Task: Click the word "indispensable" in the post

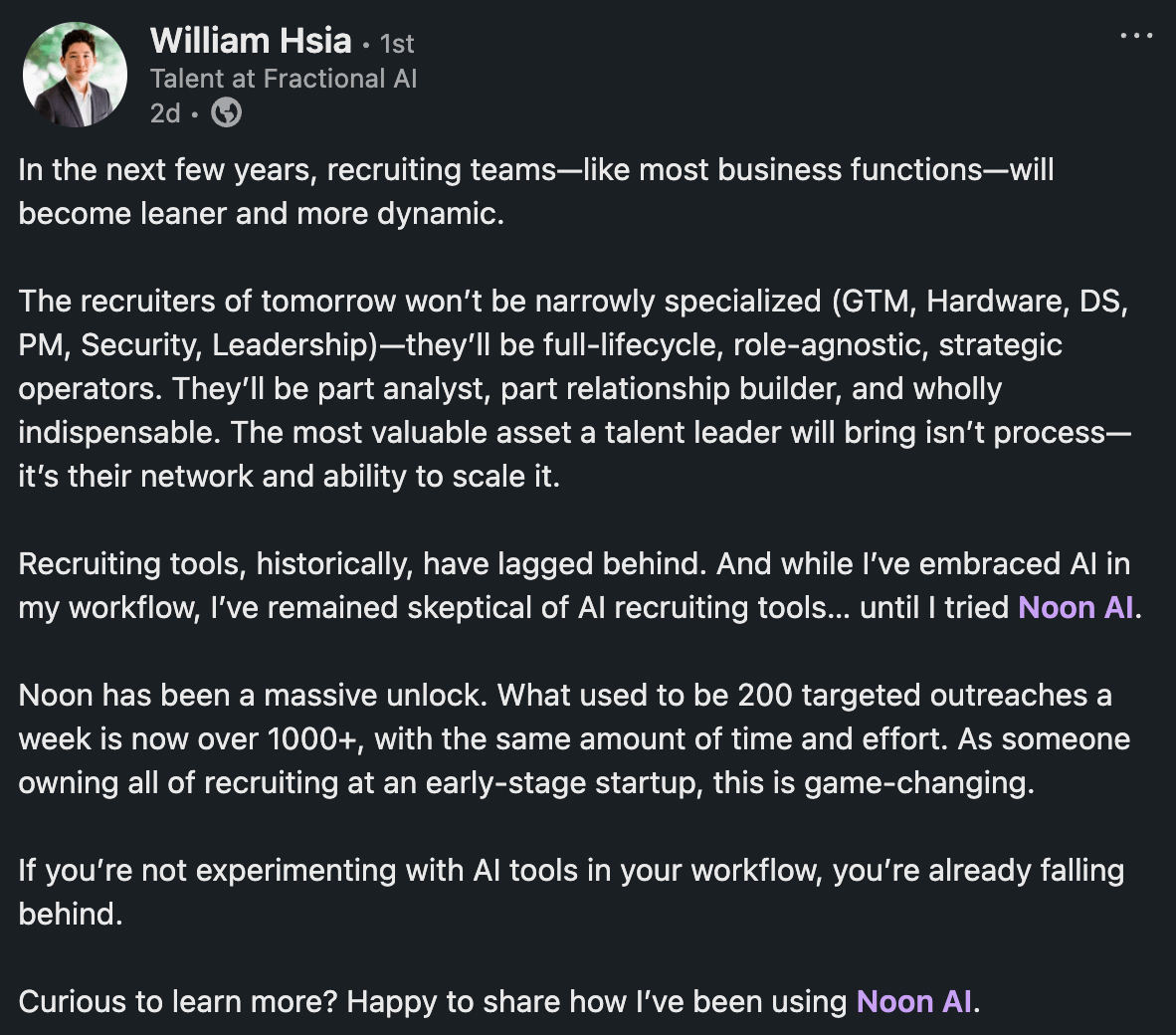Action: click(x=119, y=433)
